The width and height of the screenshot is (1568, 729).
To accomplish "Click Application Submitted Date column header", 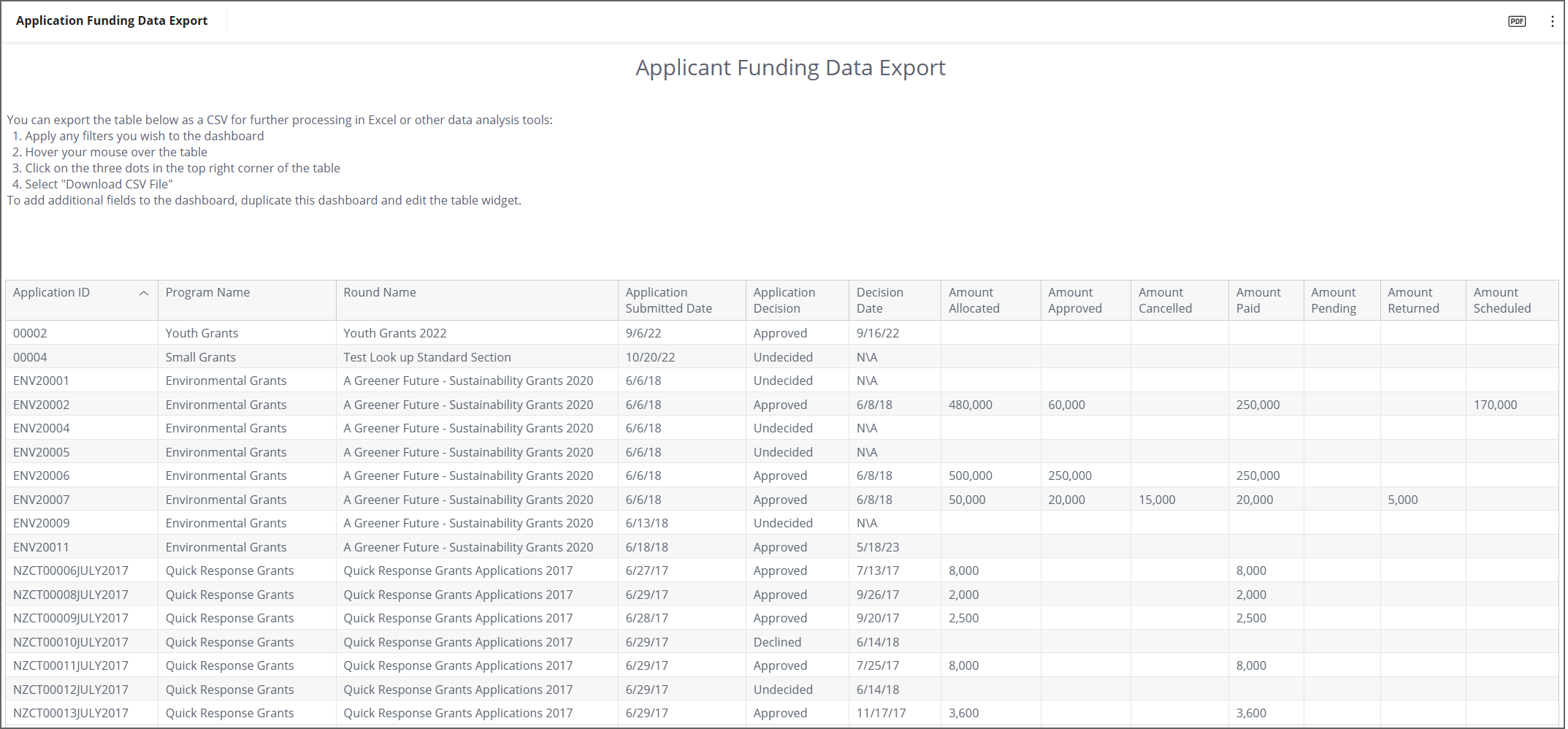I will pyautogui.click(x=668, y=300).
